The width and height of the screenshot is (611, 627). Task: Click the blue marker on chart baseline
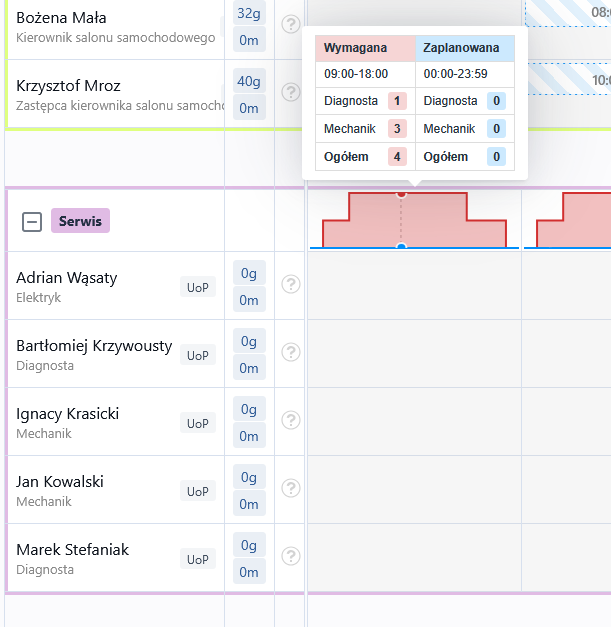(x=401, y=246)
